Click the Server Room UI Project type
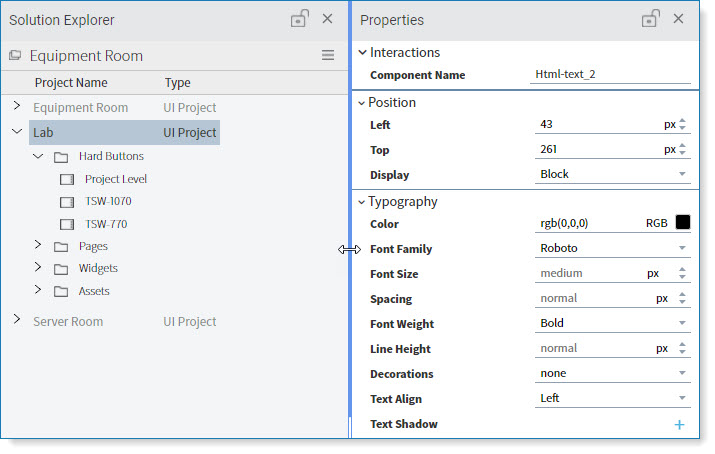The width and height of the screenshot is (715, 454). 190,321
